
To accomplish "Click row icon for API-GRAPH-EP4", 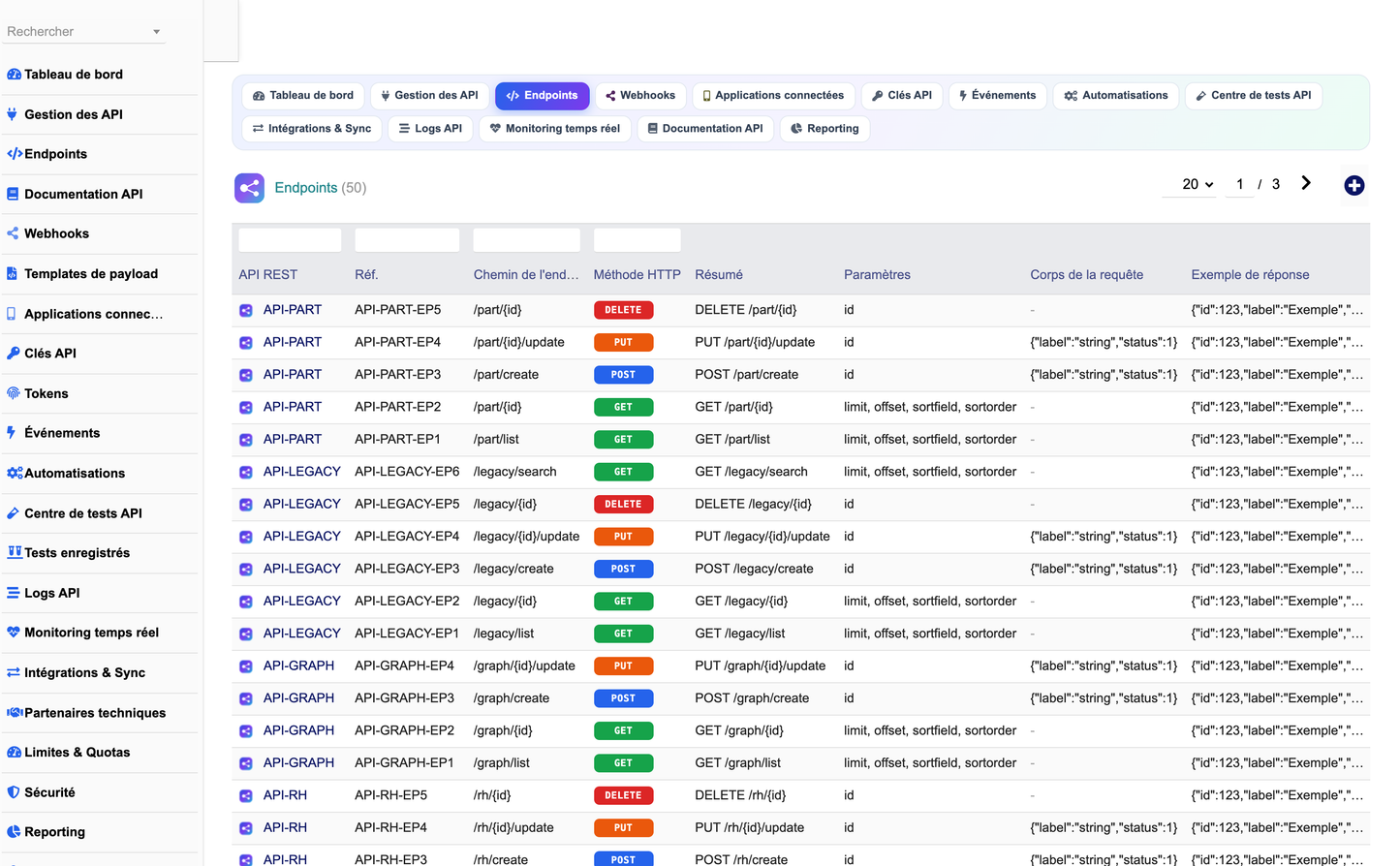I will [246, 666].
